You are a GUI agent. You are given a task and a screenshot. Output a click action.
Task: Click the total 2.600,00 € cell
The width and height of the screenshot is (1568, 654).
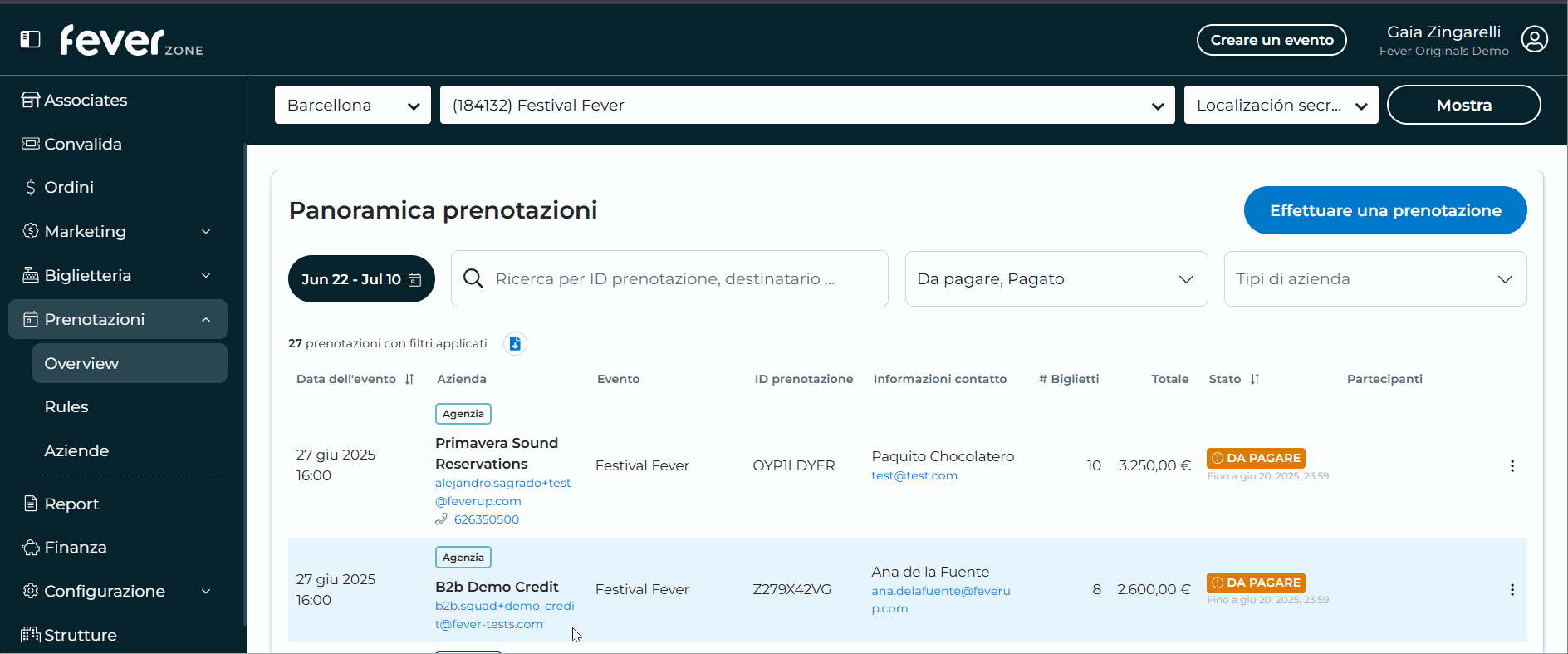(1154, 589)
